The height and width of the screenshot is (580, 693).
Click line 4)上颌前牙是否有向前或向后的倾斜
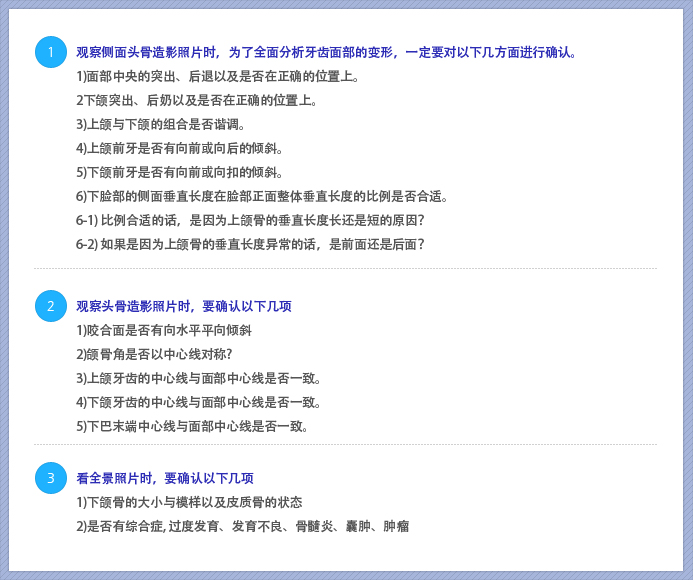[x=179, y=148]
